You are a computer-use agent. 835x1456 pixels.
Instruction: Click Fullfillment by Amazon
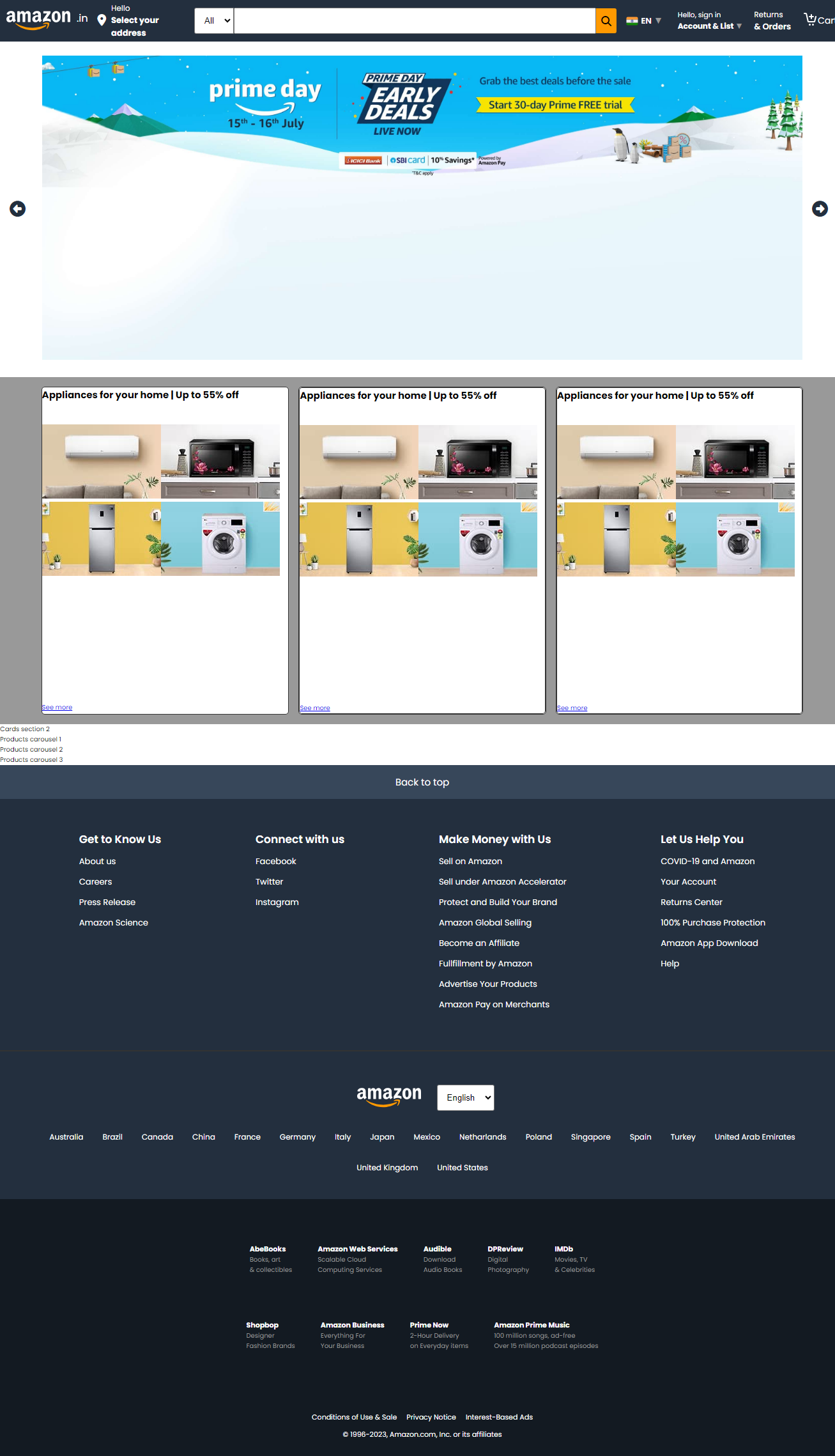(x=486, y=964)
